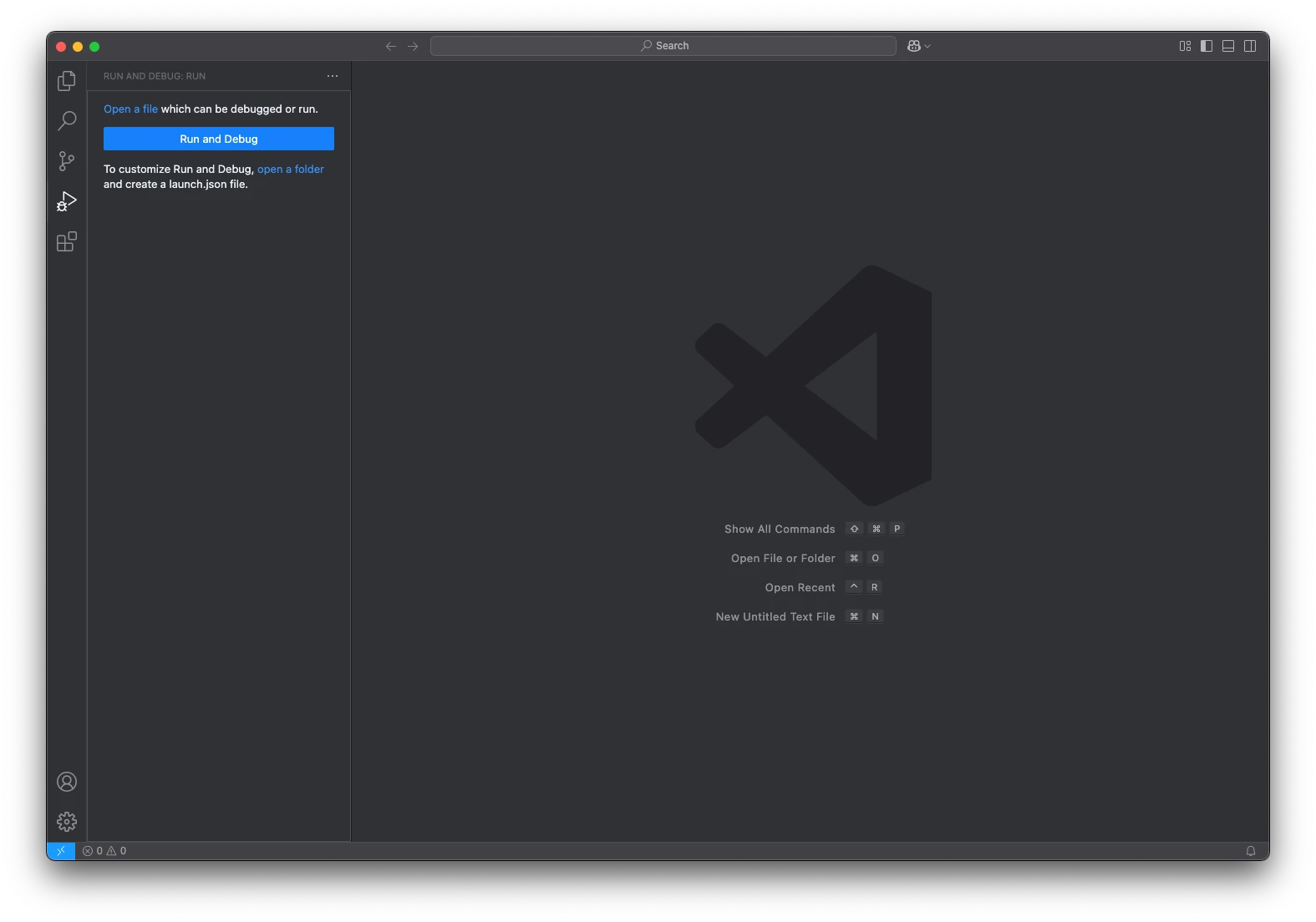Open the Explorer view in activity bar
The height and width of the screenshot is (922, 1316).
67,81
